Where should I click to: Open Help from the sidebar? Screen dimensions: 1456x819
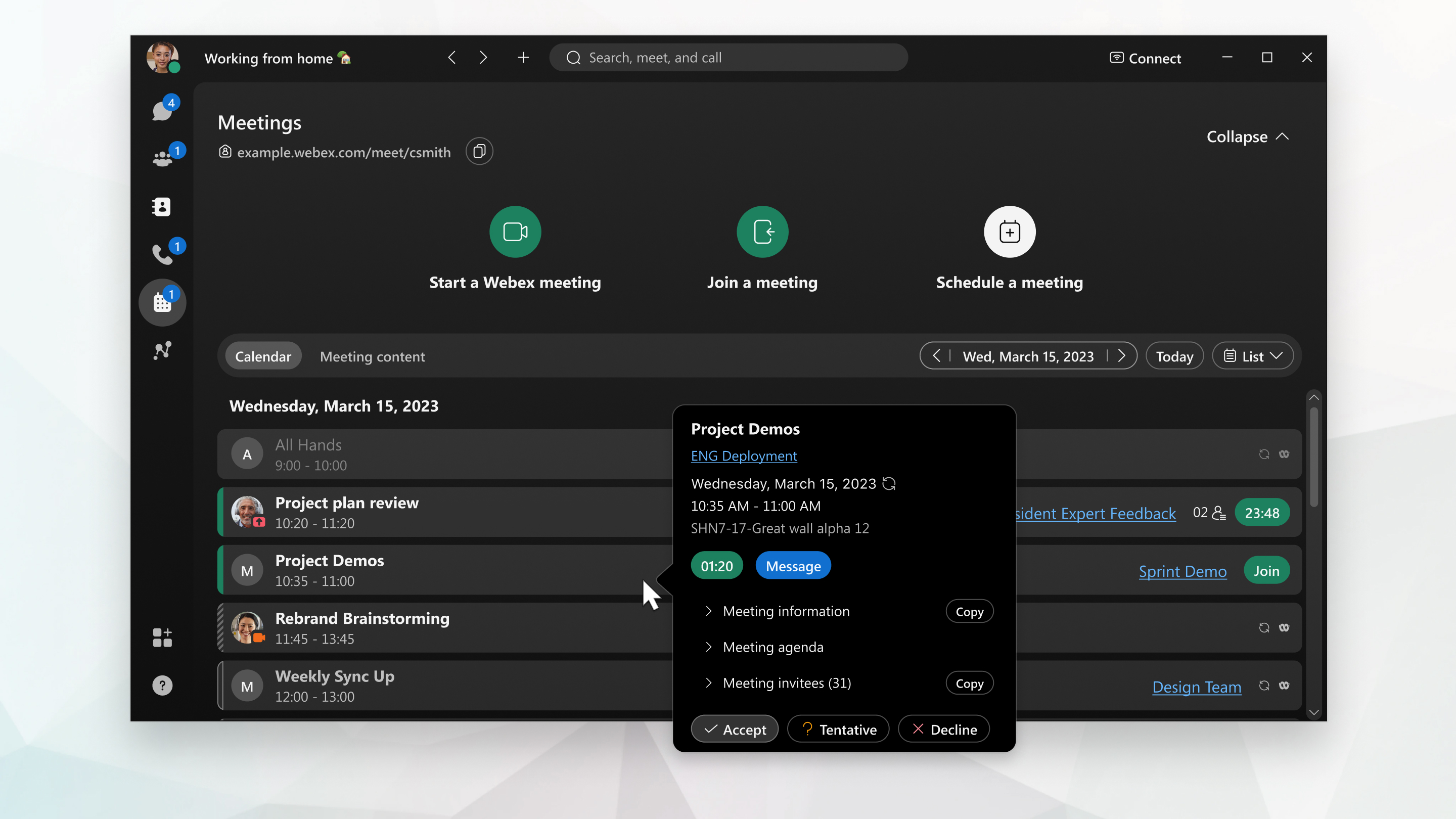pyautogui.click(x=162, y=685)
